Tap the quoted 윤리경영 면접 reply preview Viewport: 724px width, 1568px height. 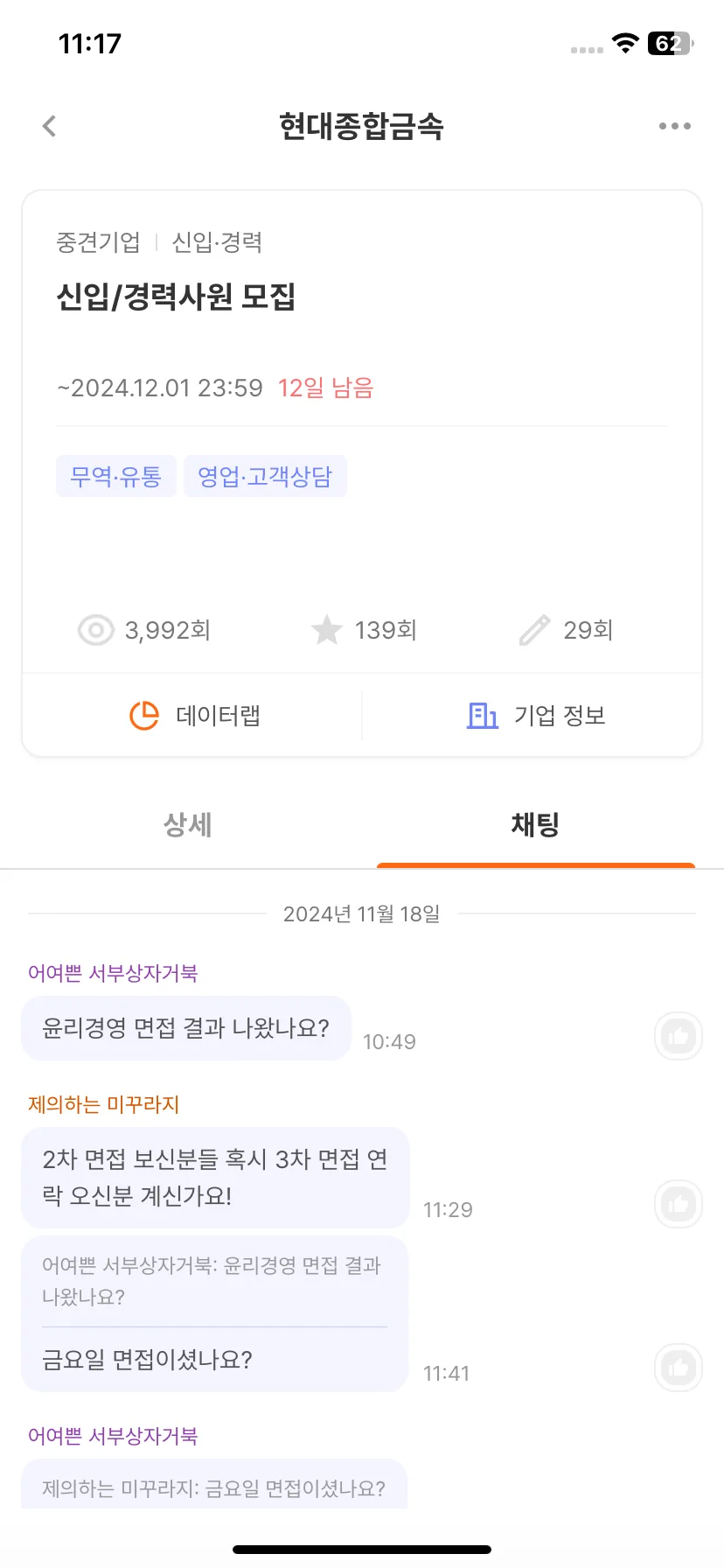pos(213,1281)
